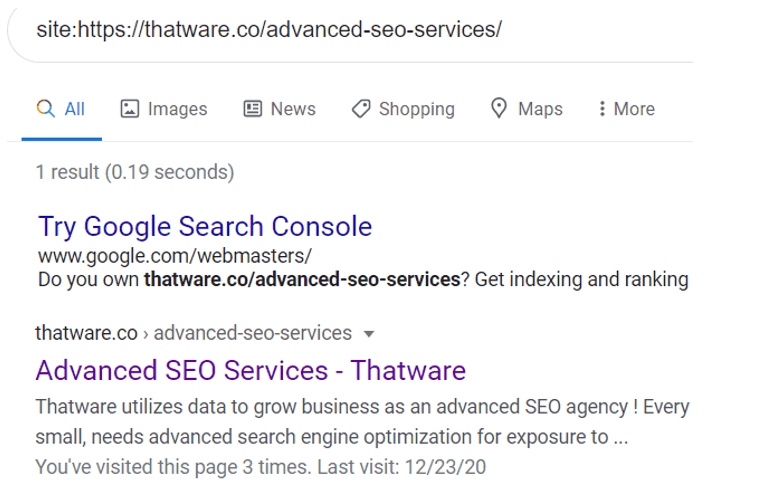Switch to the News tab

[293, 109]
